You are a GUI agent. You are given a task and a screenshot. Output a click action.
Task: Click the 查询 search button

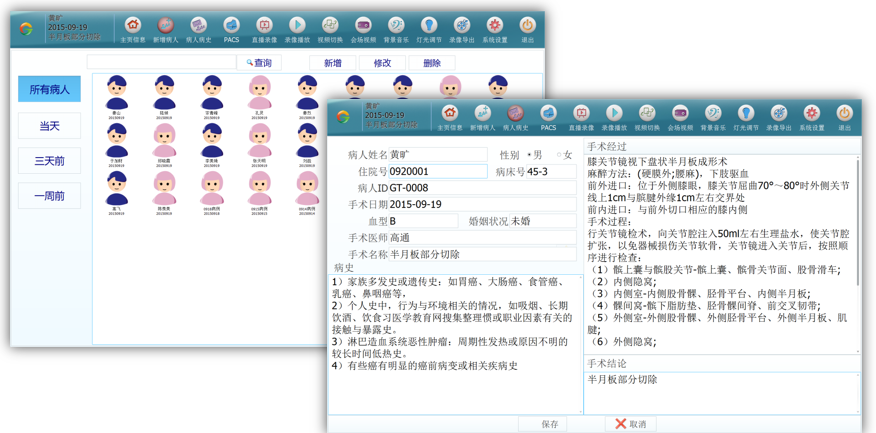(259, 63)
